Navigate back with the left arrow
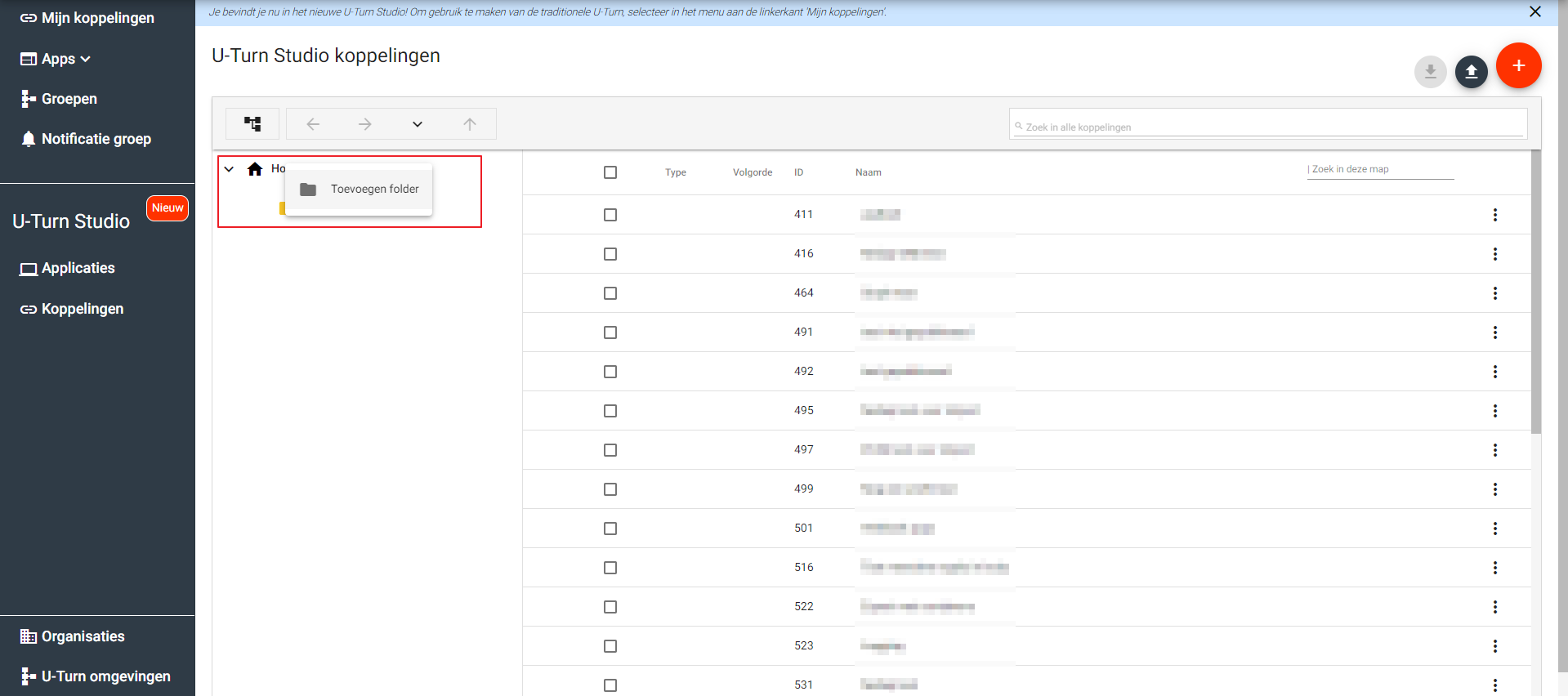Viewport: 1568px width, 696px height. tap(313, 124)
